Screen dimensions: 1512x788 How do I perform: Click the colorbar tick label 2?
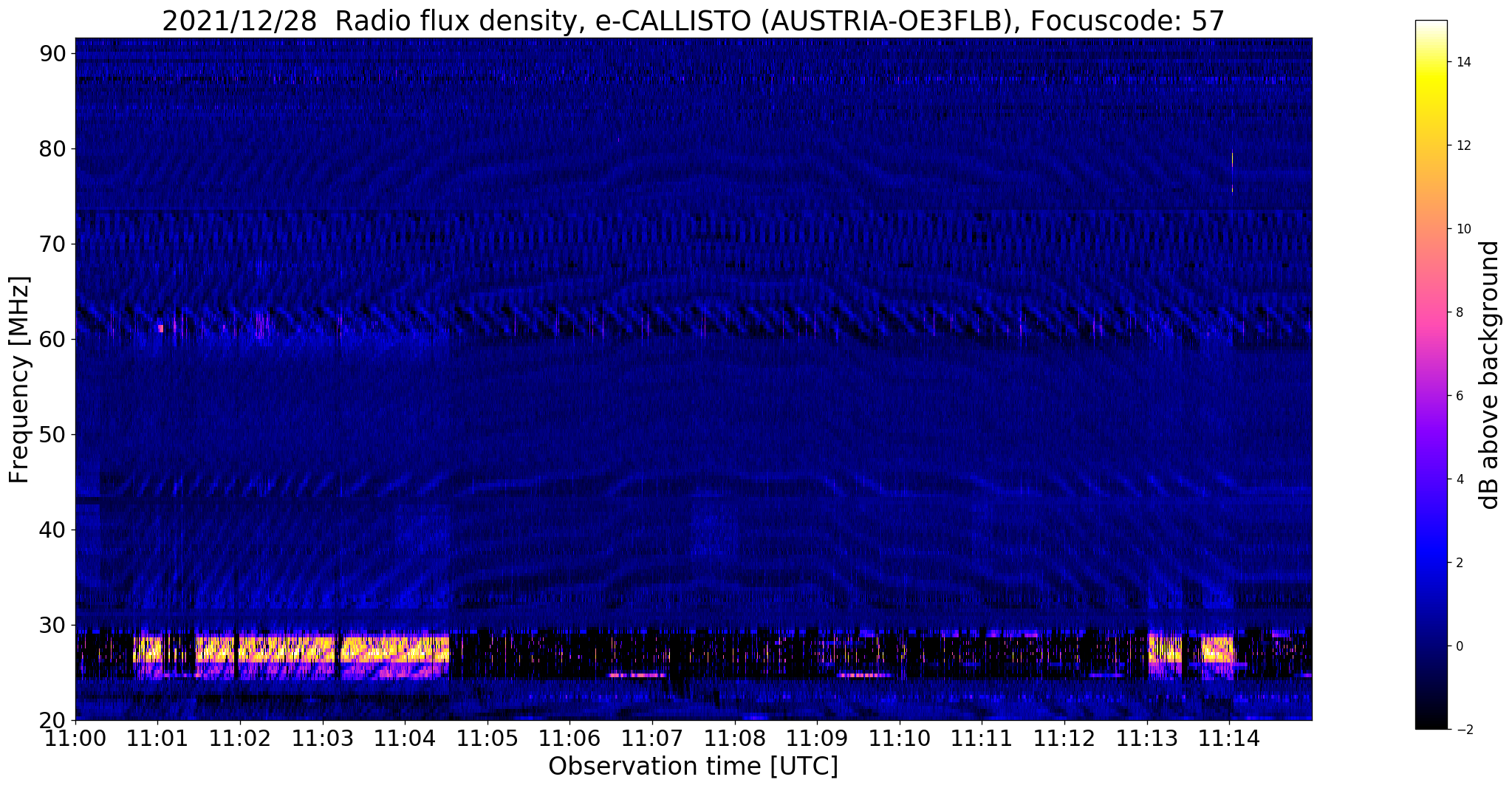[1459, 563]
